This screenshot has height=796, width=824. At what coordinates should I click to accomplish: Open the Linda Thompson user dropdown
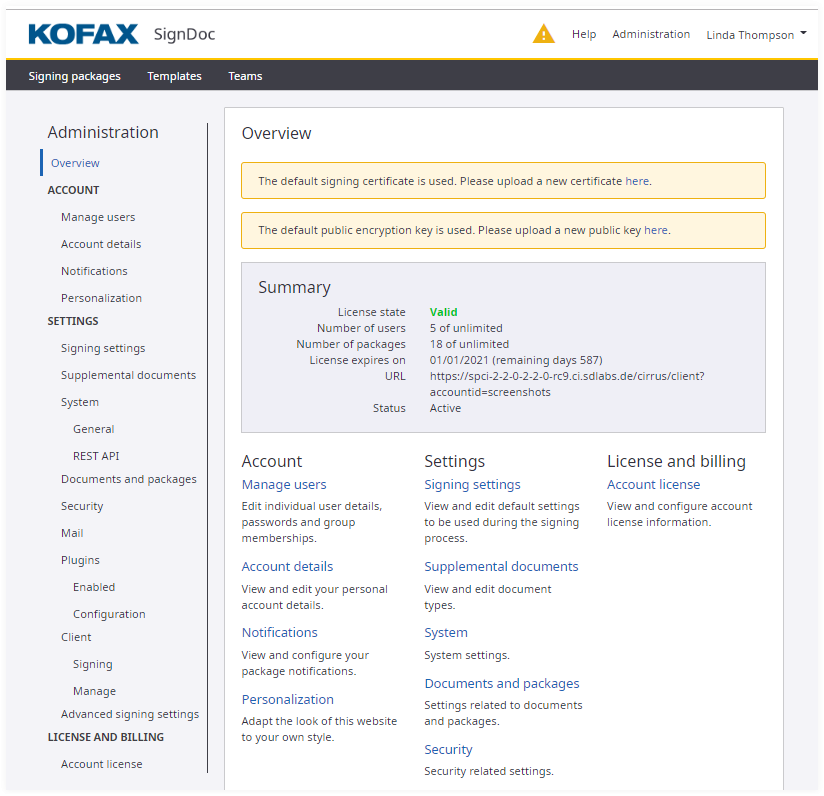756,35
